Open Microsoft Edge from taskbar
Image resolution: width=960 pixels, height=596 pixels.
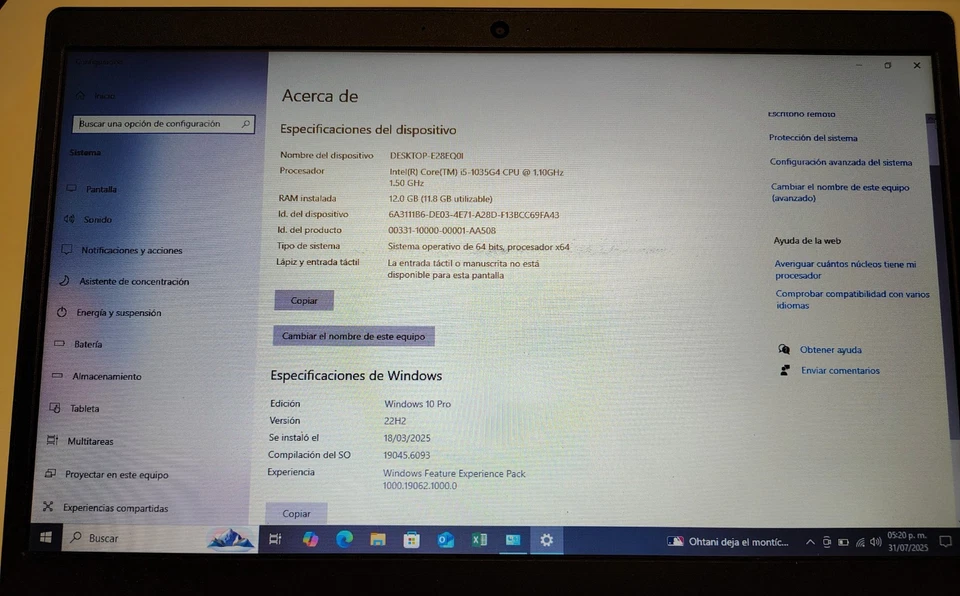click(x=345, y=539)
